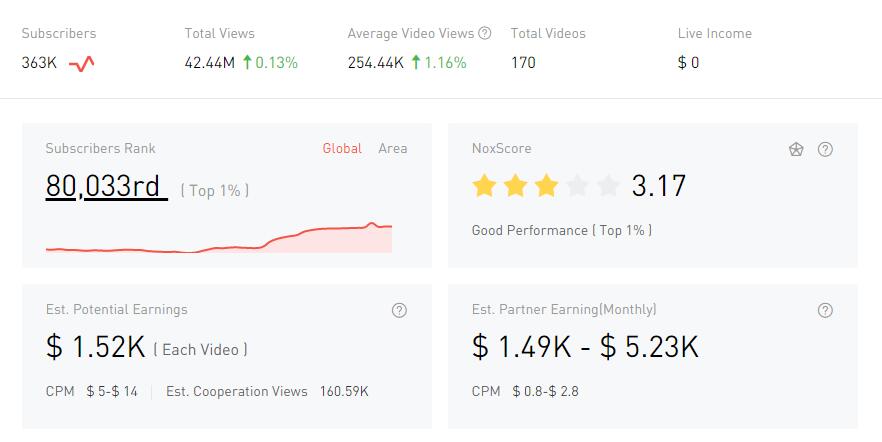The image size is (882, 442).
Task: Open help for Est. Potential Earnings
Action: point(399,310)
